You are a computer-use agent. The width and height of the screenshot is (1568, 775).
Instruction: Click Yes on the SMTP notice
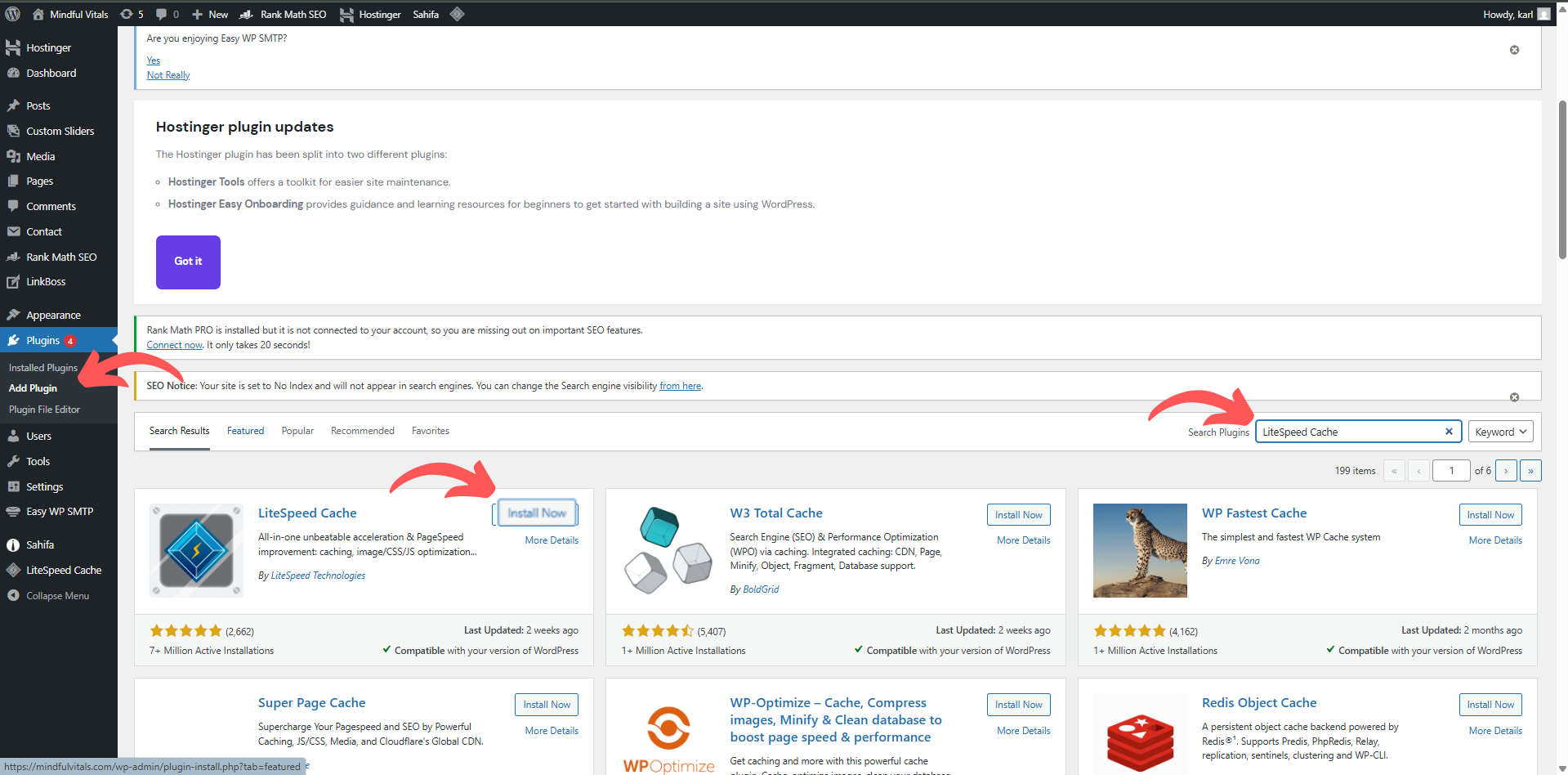pos(154,60)
